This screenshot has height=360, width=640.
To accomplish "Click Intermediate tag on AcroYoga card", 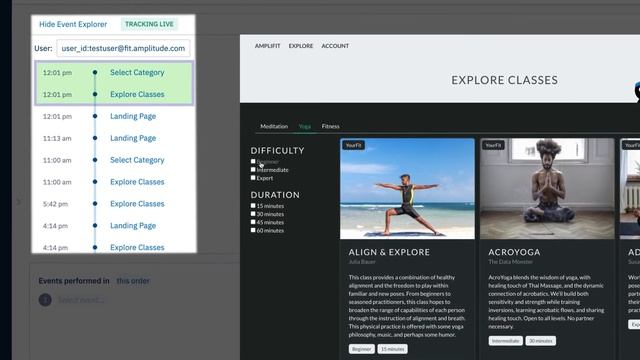I will click(x=505, y=341).
